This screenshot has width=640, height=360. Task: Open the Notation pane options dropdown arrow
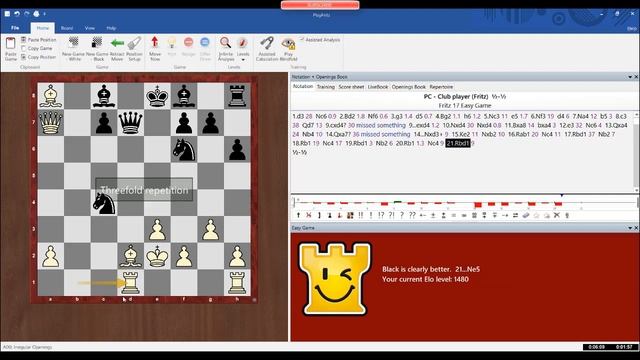(x=630, y=77)
